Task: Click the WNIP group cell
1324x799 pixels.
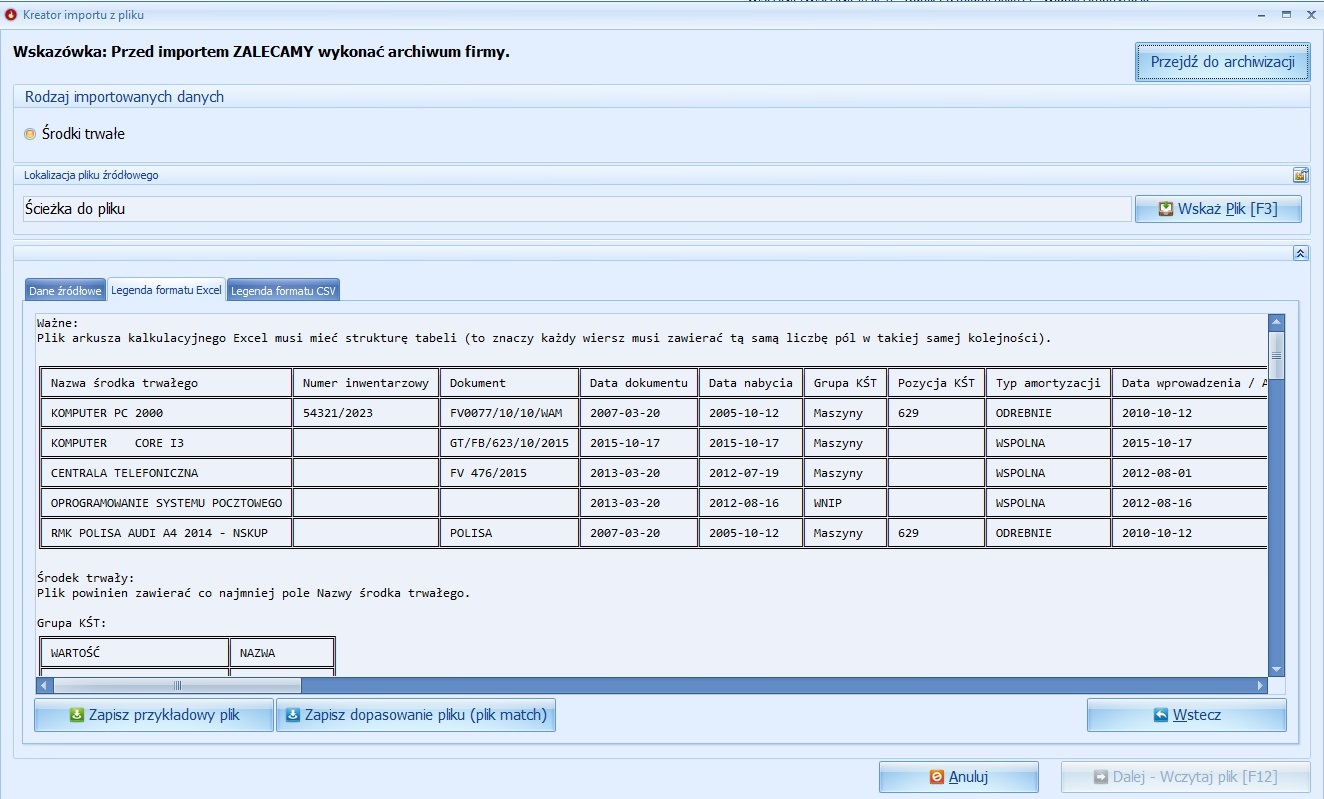Action: 844,503
